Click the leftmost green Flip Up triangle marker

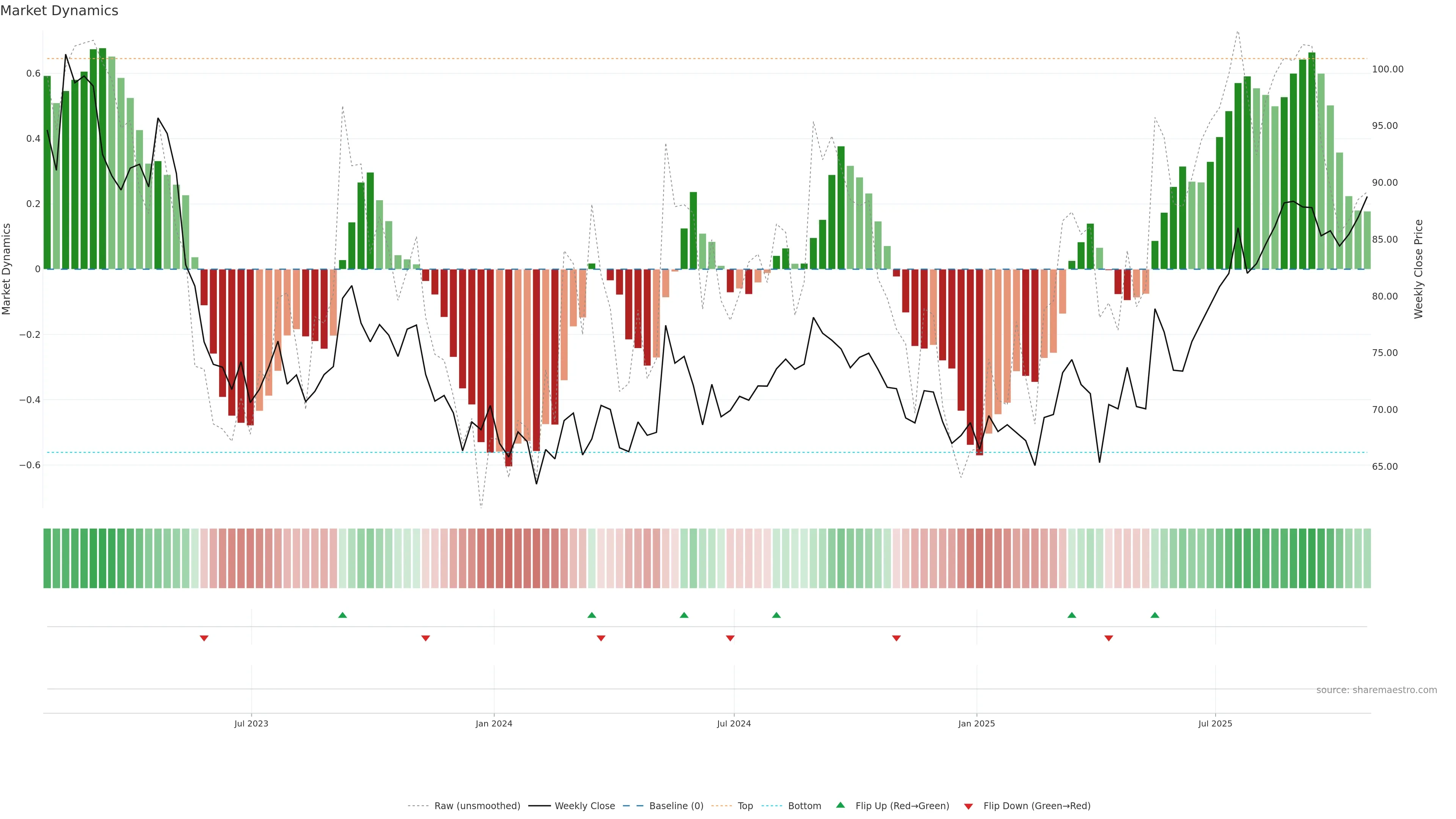342,615
